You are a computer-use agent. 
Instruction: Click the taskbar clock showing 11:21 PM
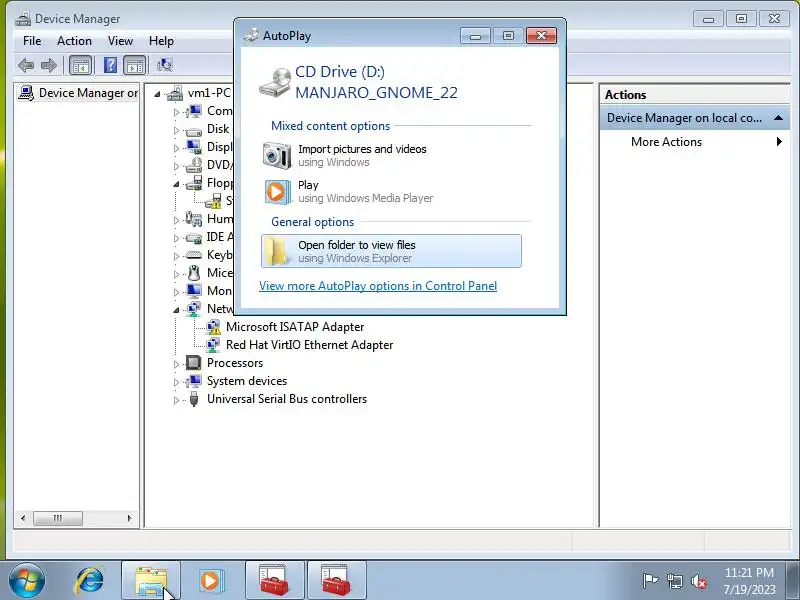(749, 581)
